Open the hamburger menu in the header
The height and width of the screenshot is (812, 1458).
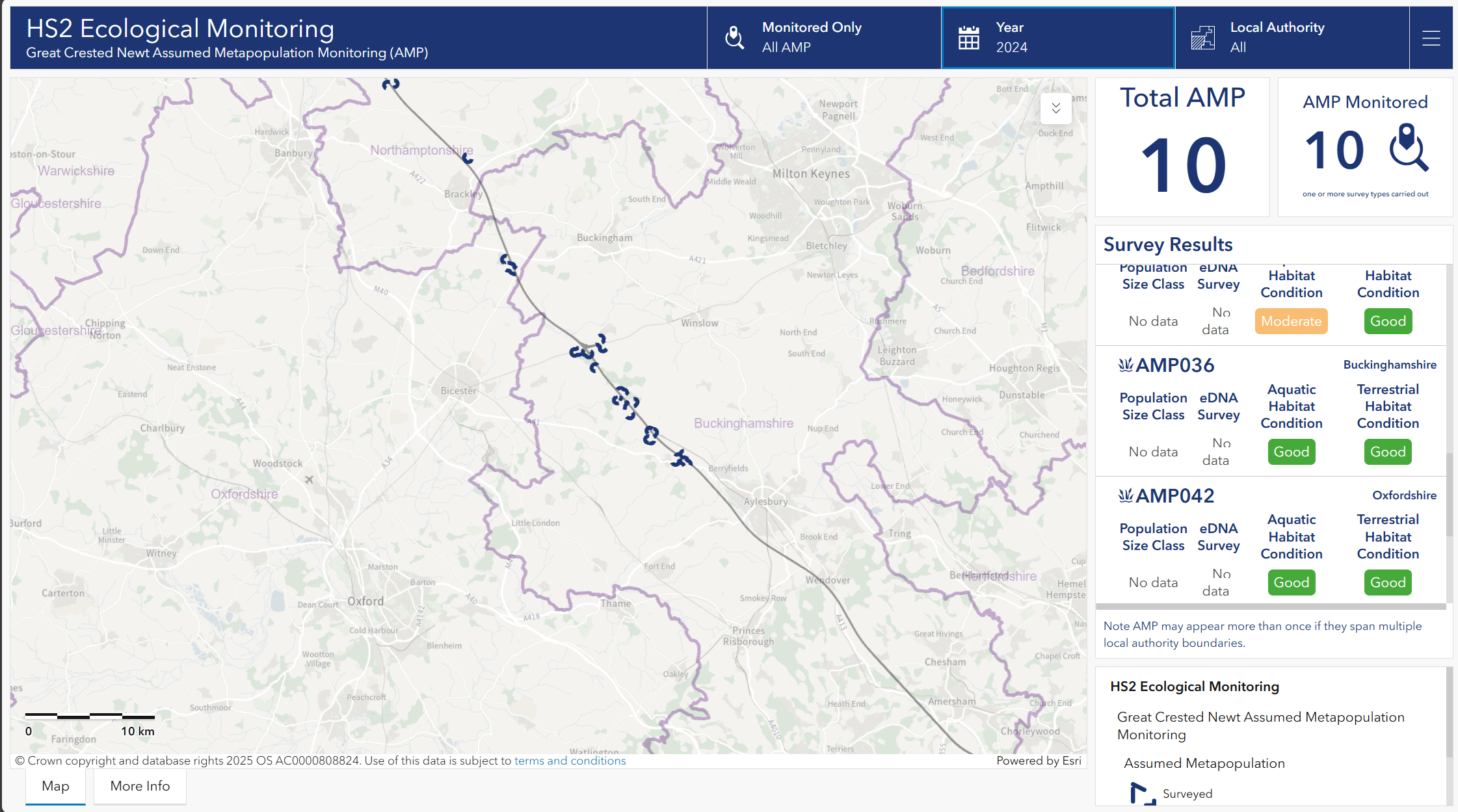1431,38
